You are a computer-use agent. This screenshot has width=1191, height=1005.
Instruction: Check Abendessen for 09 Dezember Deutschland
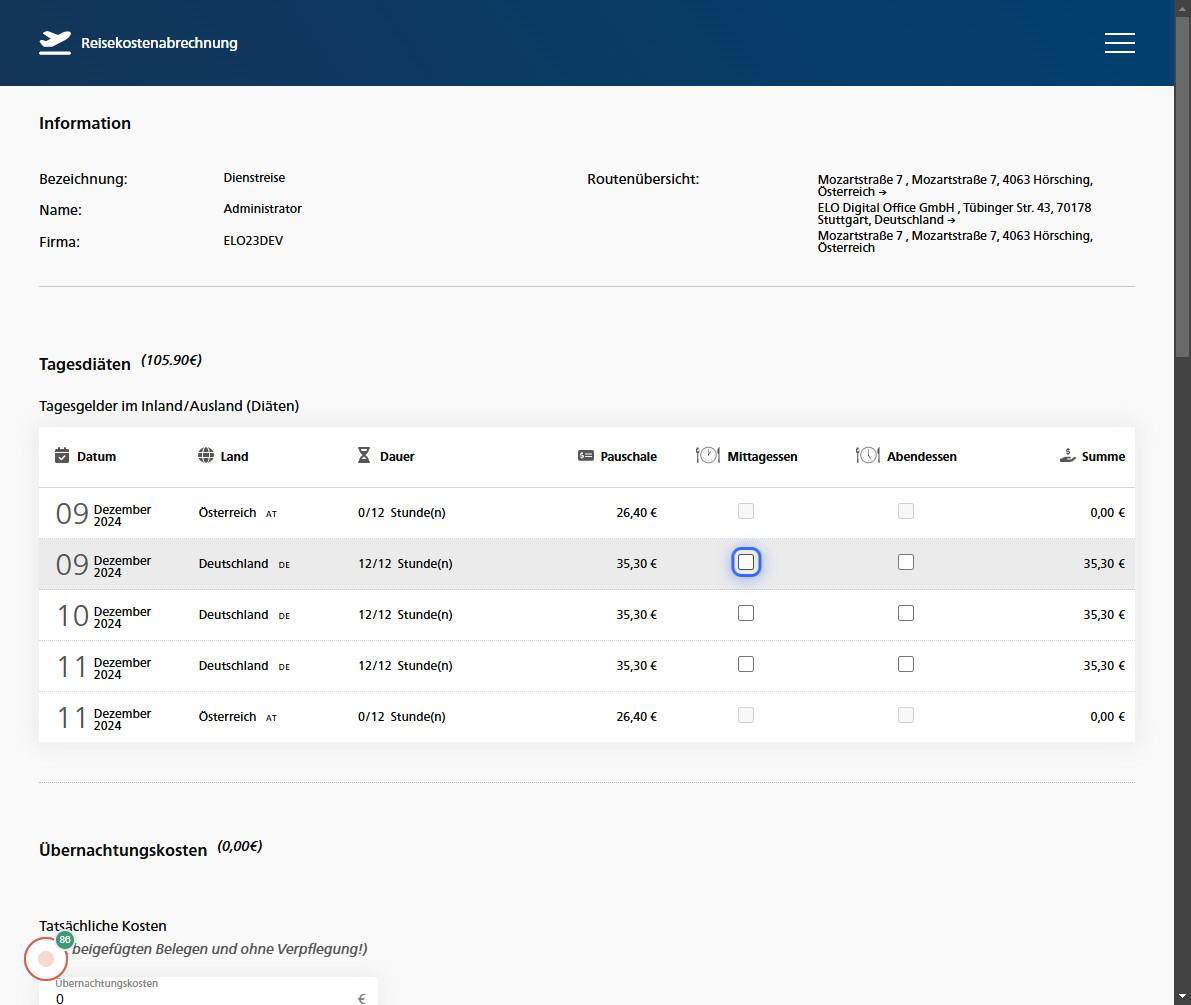(x=906, y=563)
